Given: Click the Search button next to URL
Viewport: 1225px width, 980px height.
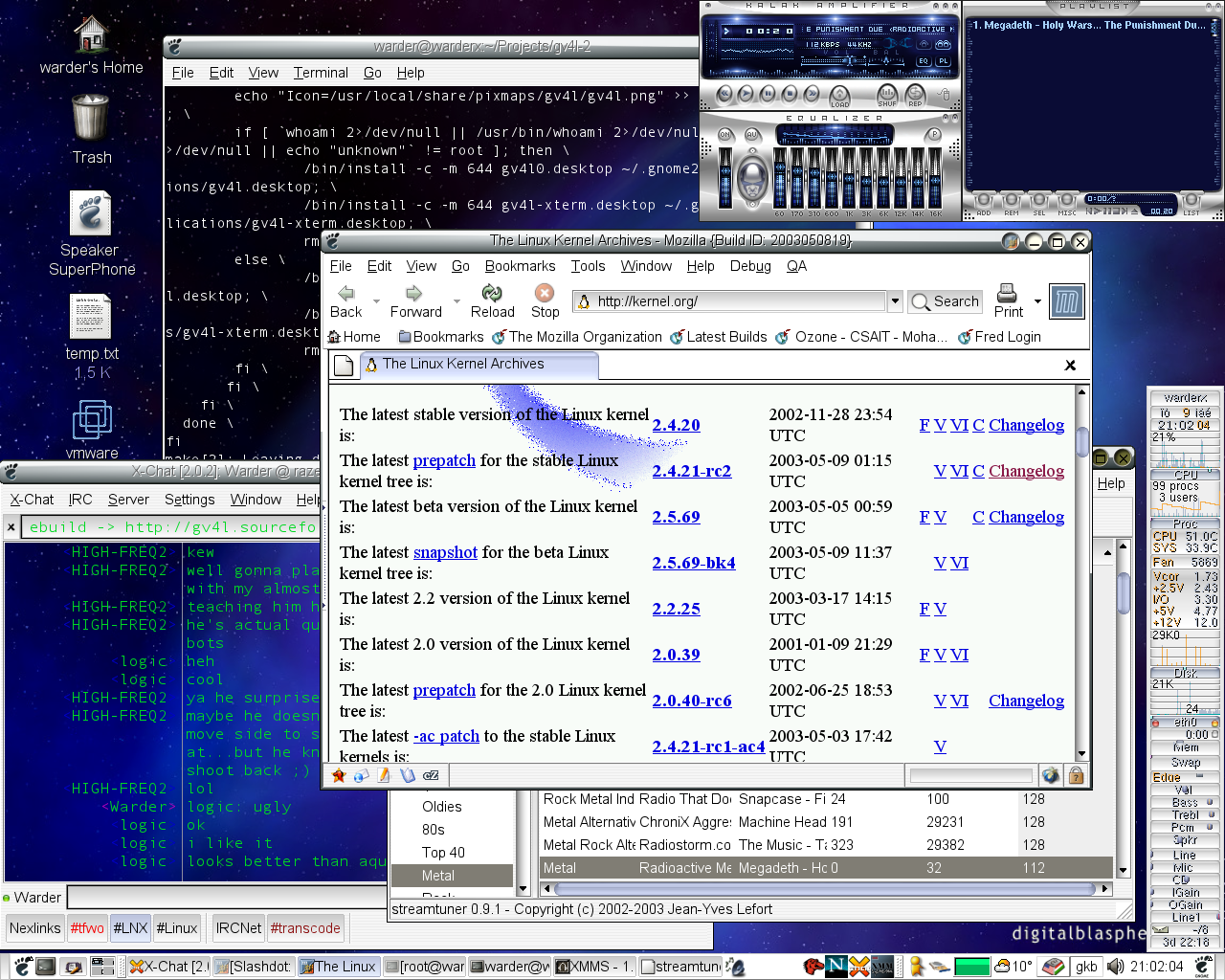Looking at the screenshot, I should [x=946, y=301].
